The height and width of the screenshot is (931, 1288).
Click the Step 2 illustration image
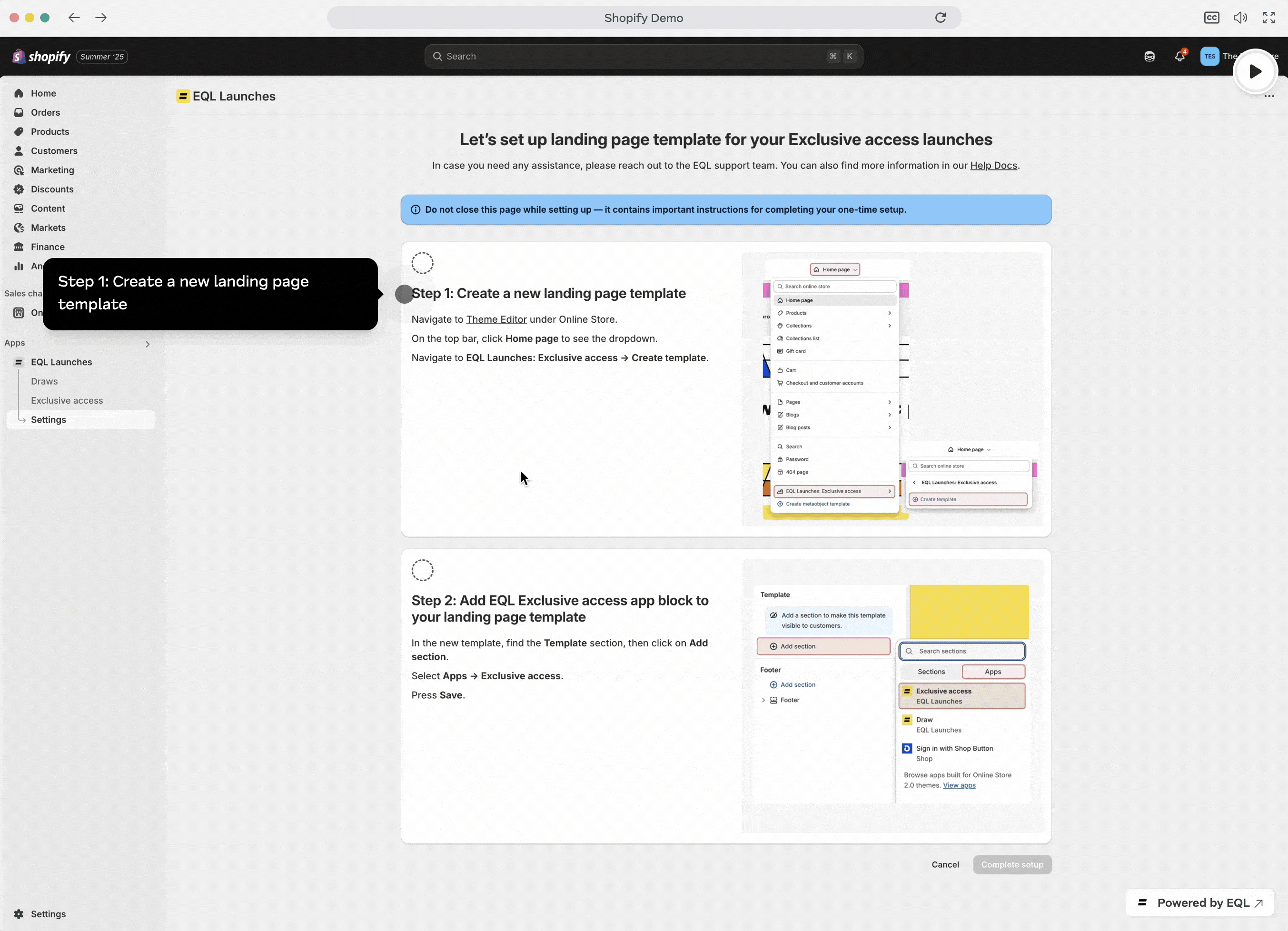892,696
